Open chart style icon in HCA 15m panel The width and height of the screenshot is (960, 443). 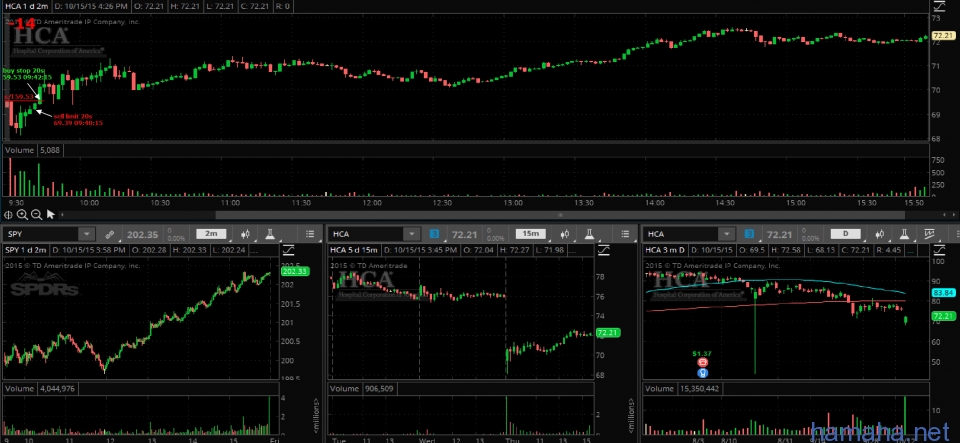tap(566, 234)
